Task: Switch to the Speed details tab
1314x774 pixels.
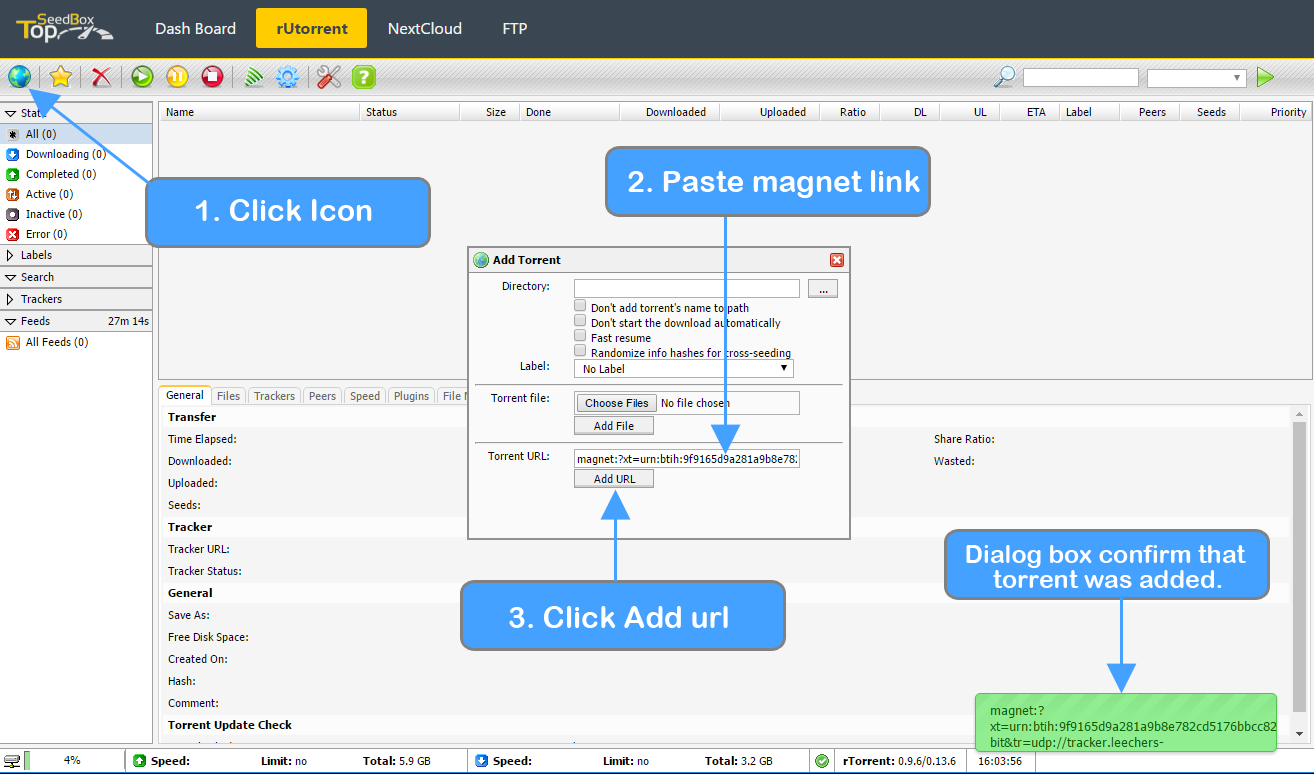Action: (365, 396)
